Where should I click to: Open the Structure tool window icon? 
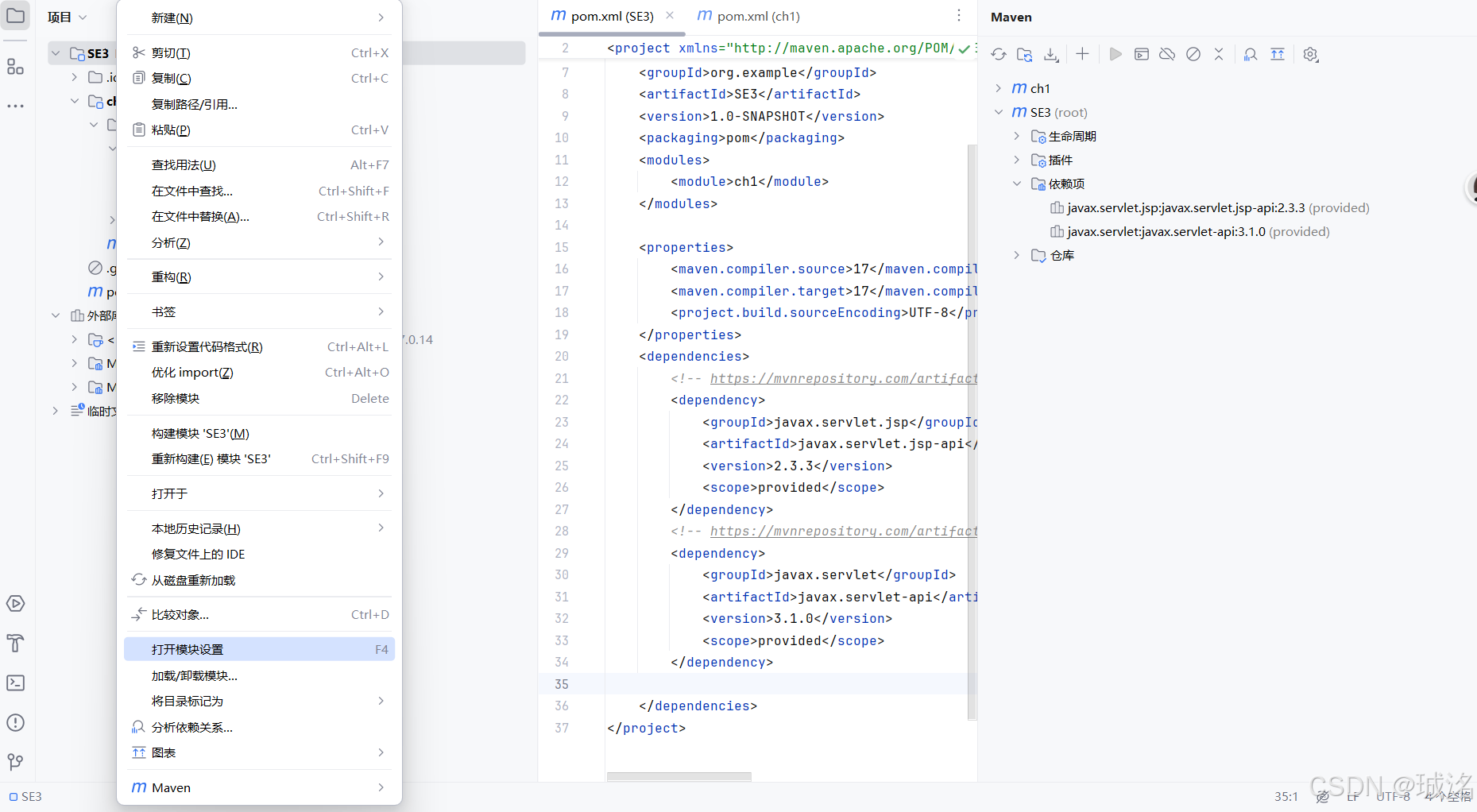click(15, 67)
